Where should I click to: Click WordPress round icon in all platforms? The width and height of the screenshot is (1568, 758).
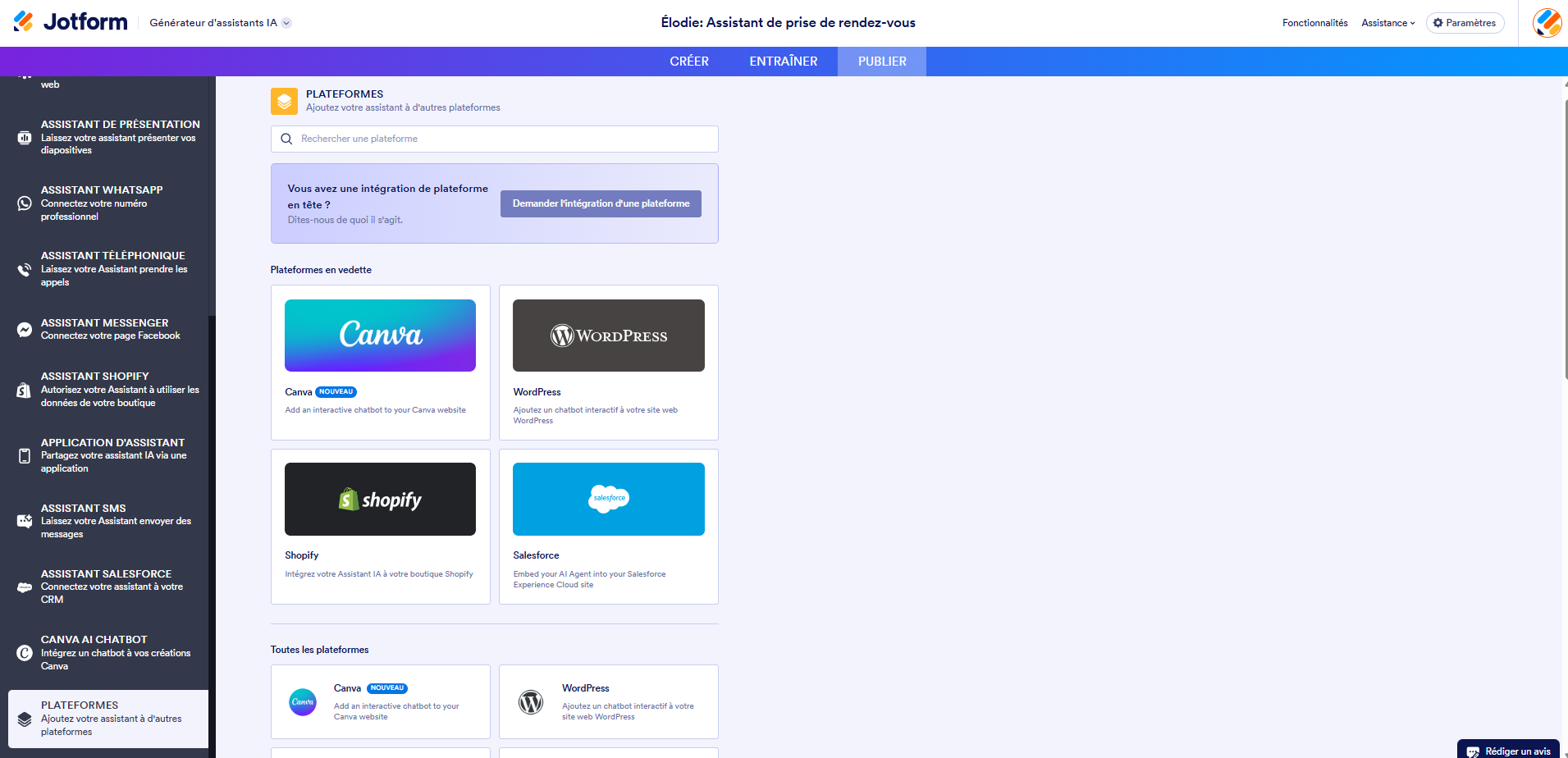(x=531, y=701)
